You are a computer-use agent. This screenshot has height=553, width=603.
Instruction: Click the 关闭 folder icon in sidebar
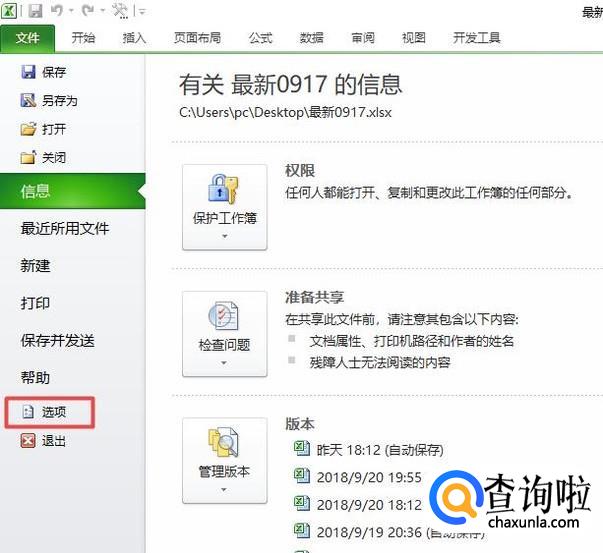tap(28, 157)
